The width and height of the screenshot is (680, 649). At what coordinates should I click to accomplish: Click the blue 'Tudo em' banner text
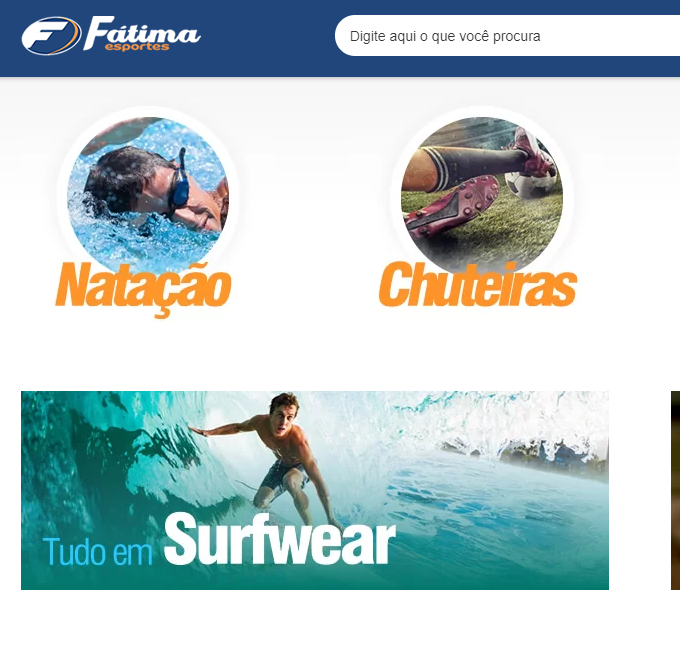tap(98, 551)
